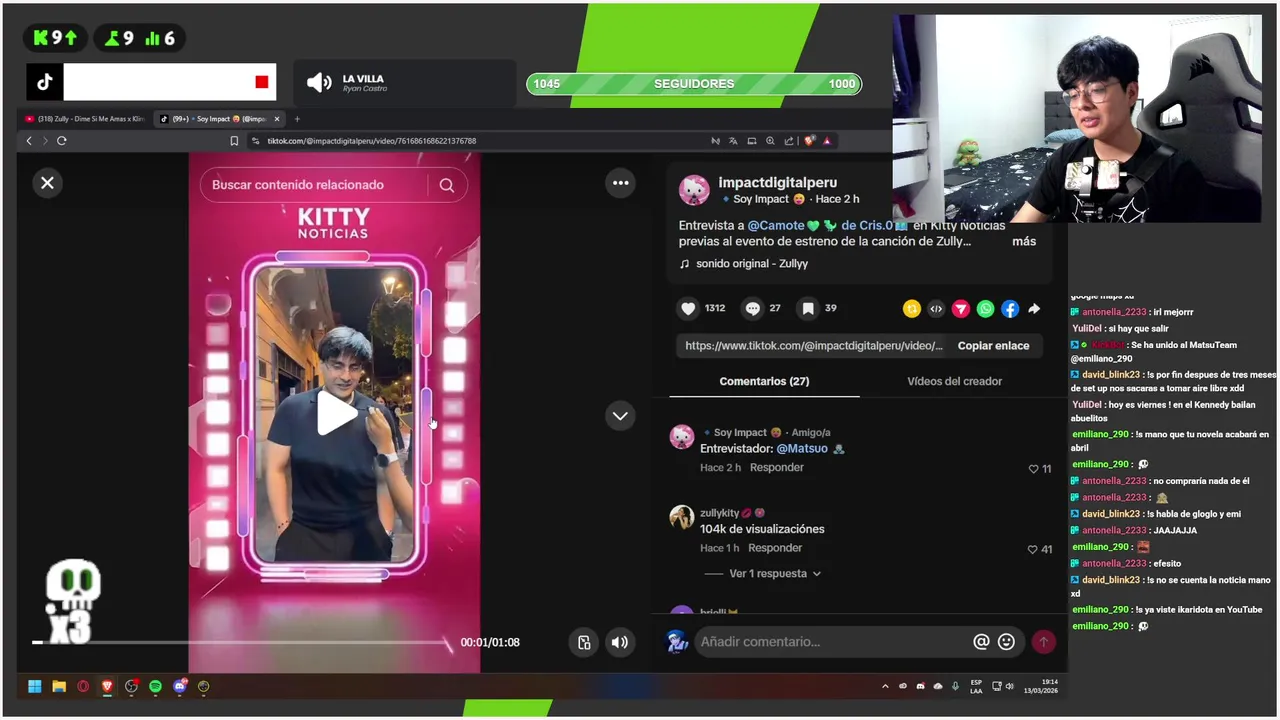Toggle the video mute speaker button

point(620,642)
